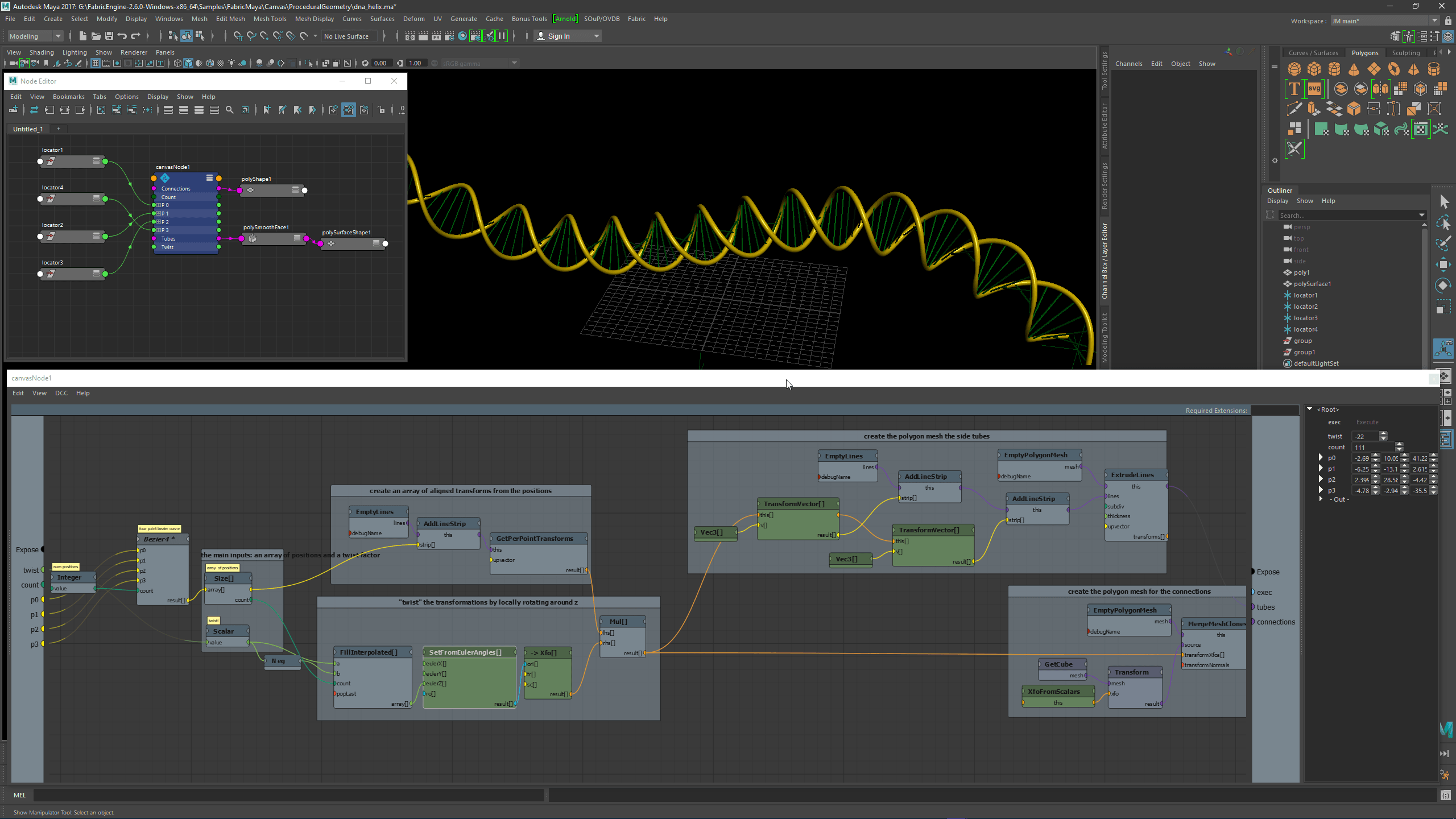
Task: Click the save scene floppy icon
Action: (109, 36)
